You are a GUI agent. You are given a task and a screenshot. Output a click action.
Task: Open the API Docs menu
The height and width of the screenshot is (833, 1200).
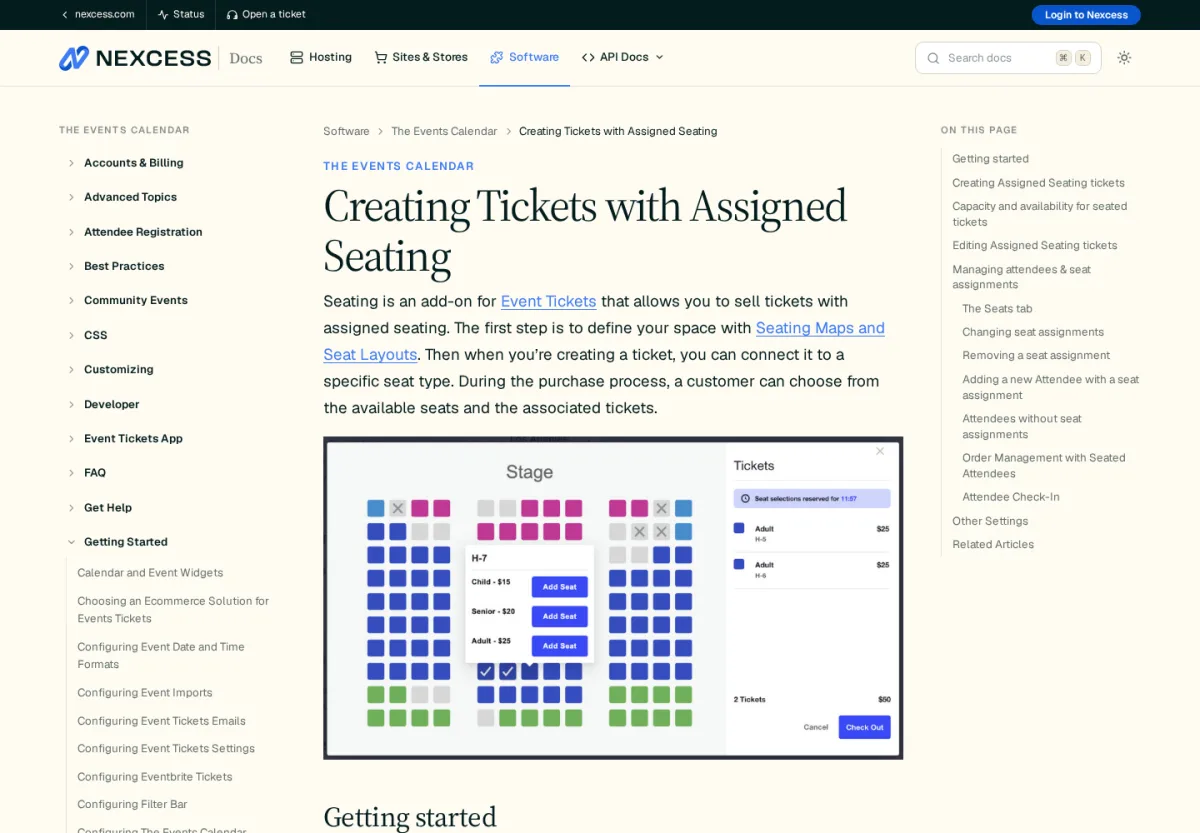coord(622,58)
